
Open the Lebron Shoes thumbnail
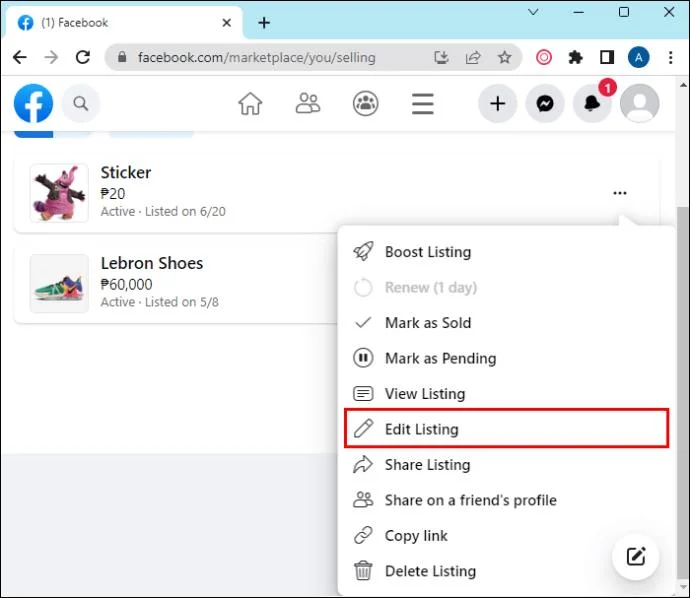pos(59,283)
